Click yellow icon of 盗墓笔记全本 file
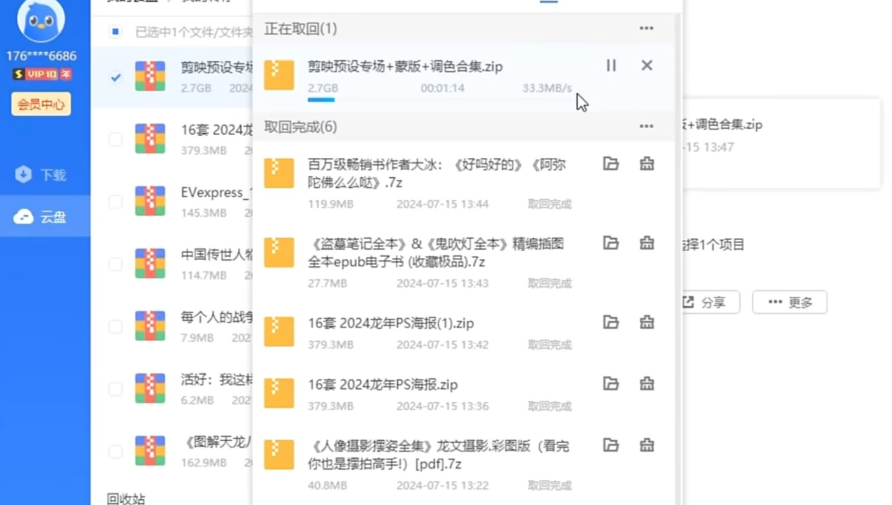This screenshot has height=505, width=892. tap(279, 252)
